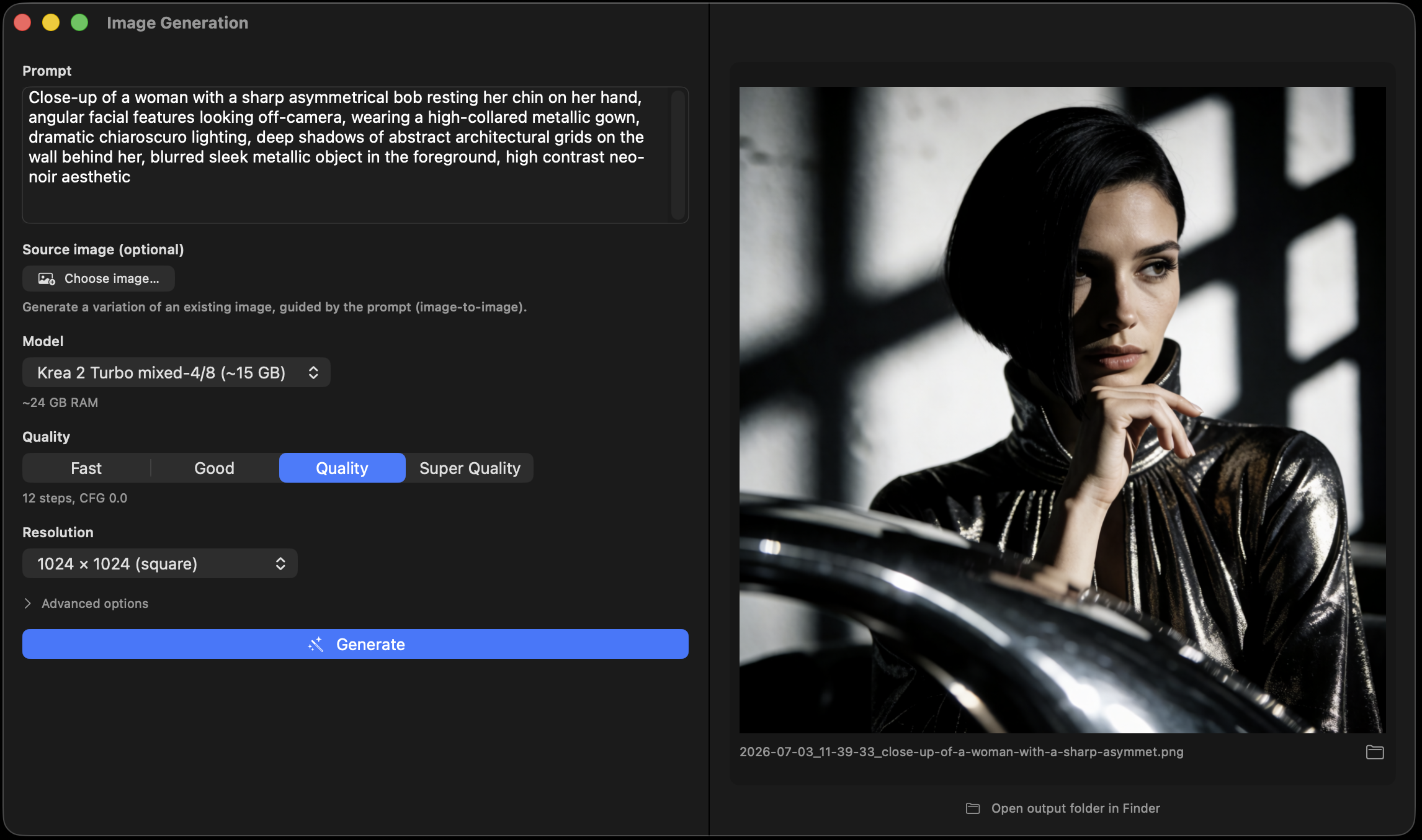This screenshot has width=1422, height=840.
Task: Click the '~24 GB RAM' note
Action: (60, 403)
